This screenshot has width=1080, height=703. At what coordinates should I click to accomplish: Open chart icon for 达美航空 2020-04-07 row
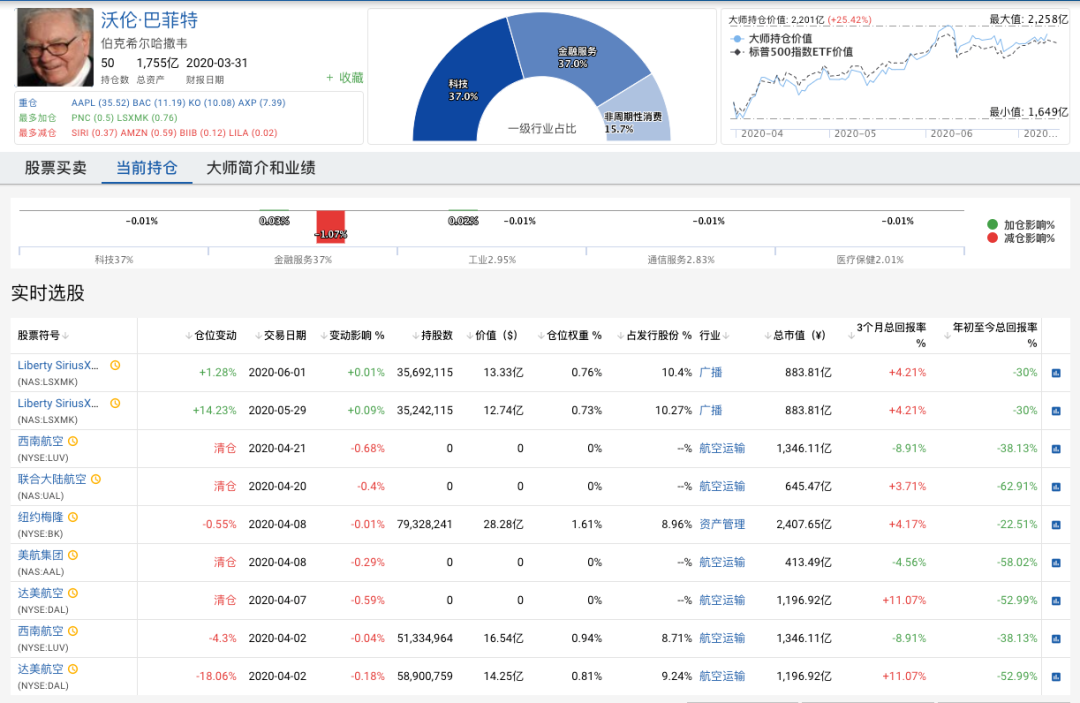[1056, 600]
